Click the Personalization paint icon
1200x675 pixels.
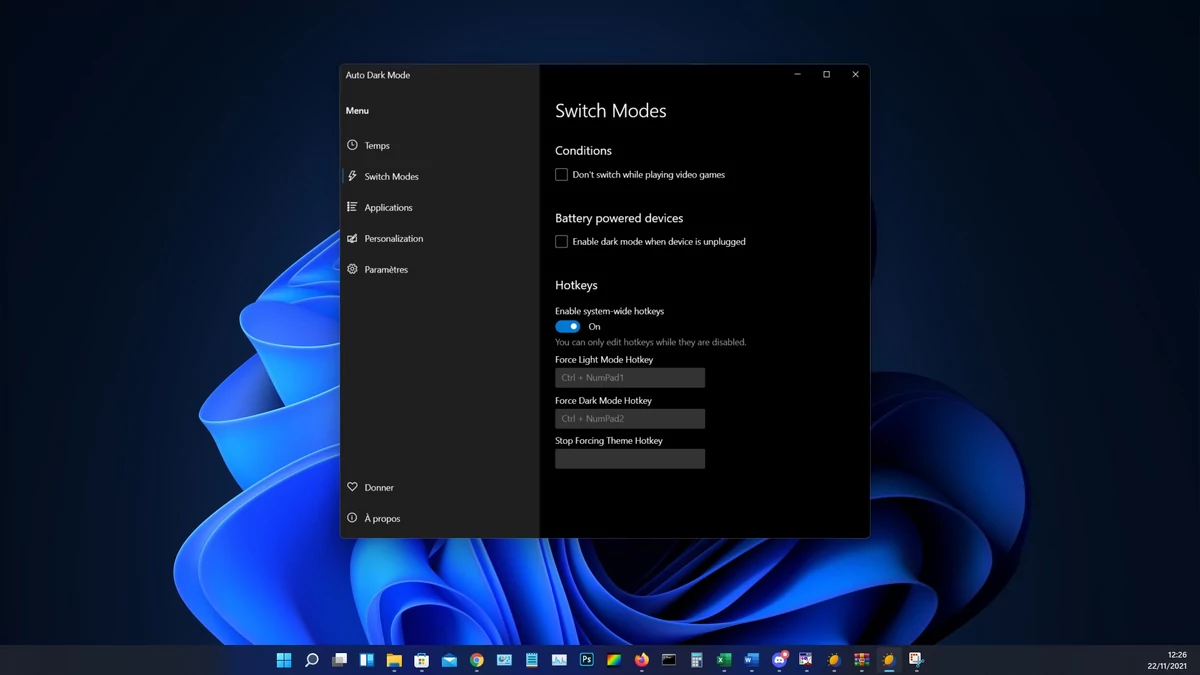tap(352, 238)
